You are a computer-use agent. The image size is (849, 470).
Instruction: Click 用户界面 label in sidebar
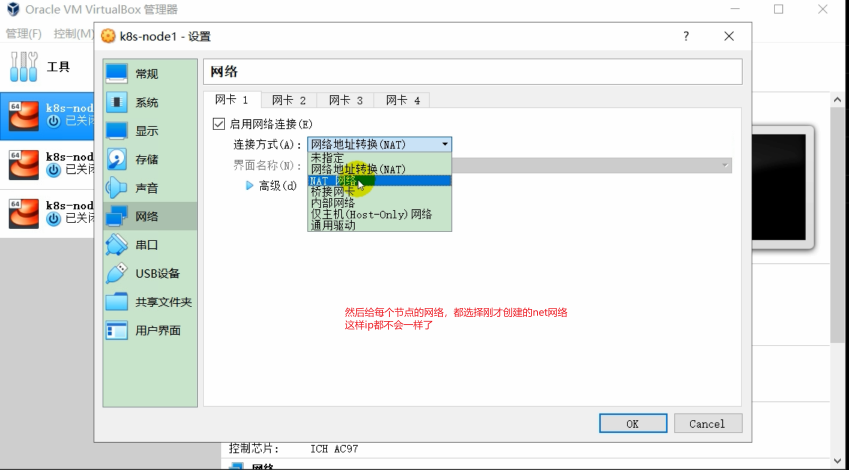pos(158,330)
